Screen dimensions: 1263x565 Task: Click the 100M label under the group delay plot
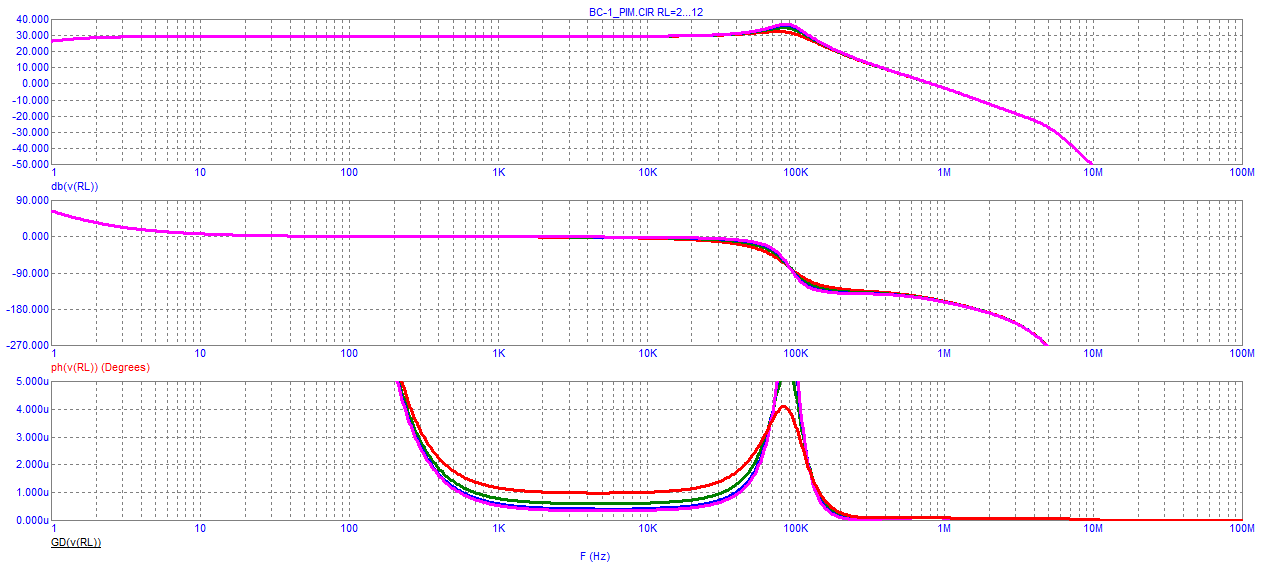(x=1241, y=529)
